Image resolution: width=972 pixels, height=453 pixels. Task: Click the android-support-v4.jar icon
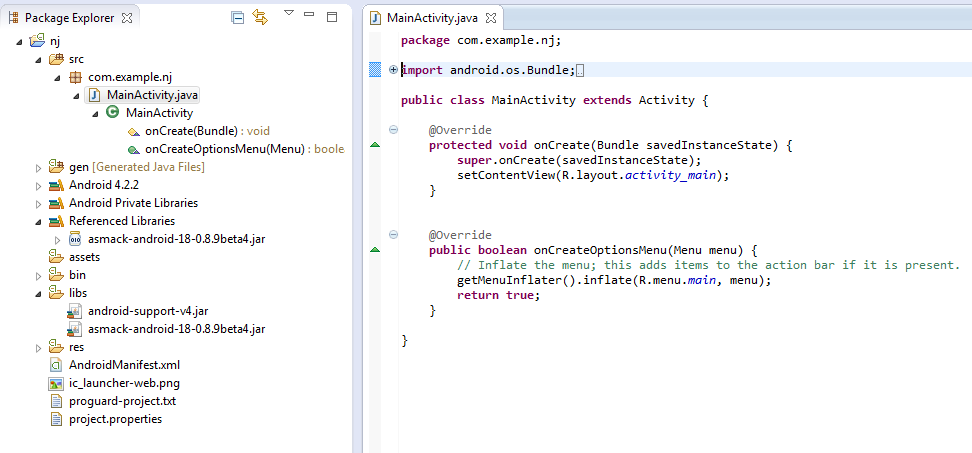point(75,311)
